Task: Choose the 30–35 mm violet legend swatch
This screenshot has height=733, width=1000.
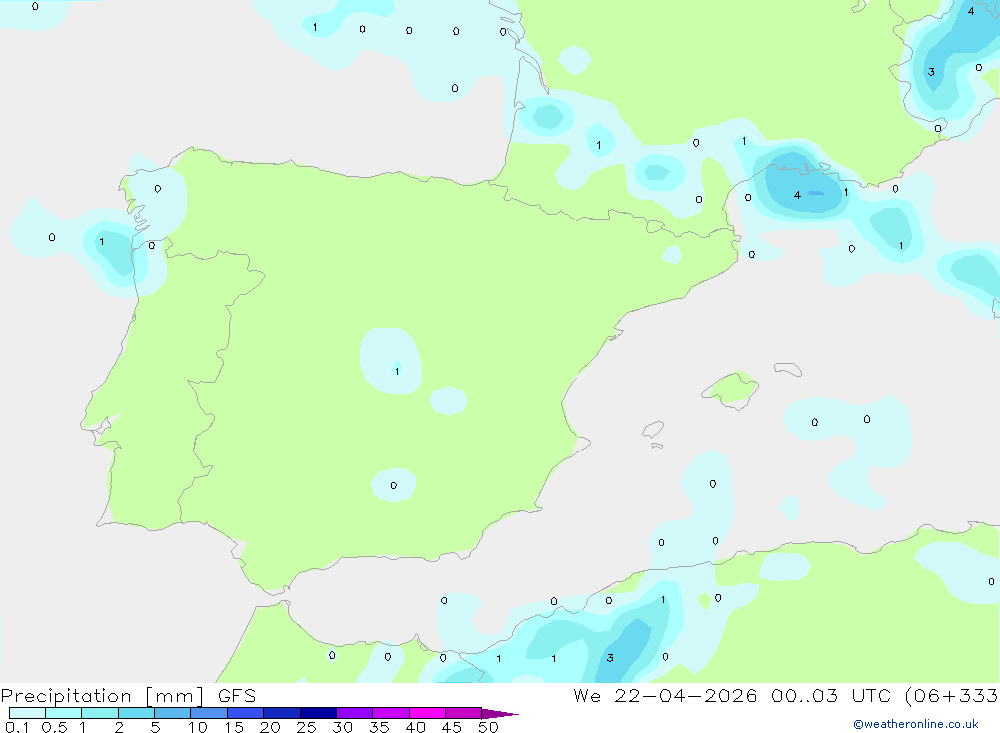Action: 354,713
